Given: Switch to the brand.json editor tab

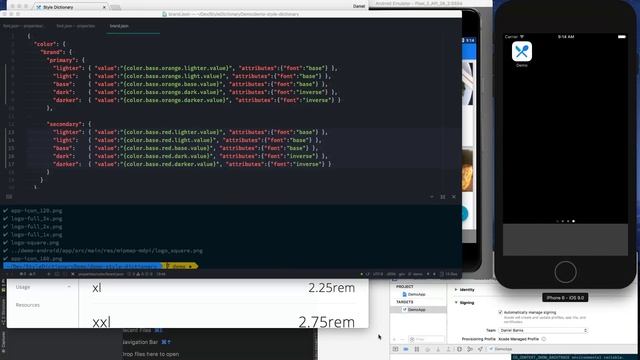Looking at the screenshot, I should (x=119, y=26).
